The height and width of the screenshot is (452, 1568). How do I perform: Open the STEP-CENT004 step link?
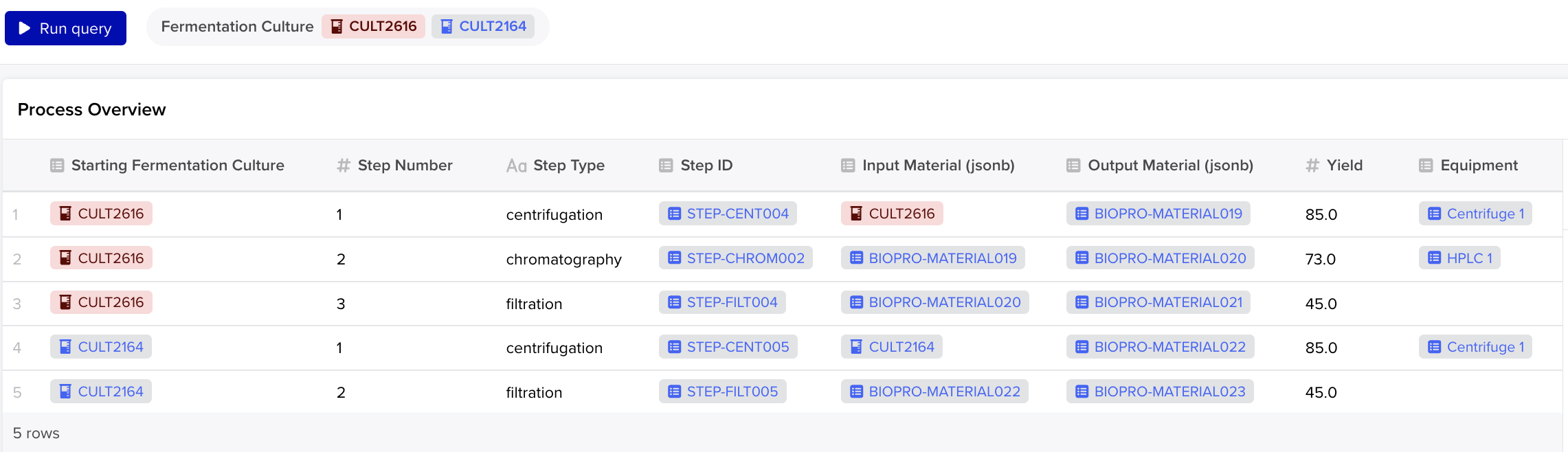[728, 214]
